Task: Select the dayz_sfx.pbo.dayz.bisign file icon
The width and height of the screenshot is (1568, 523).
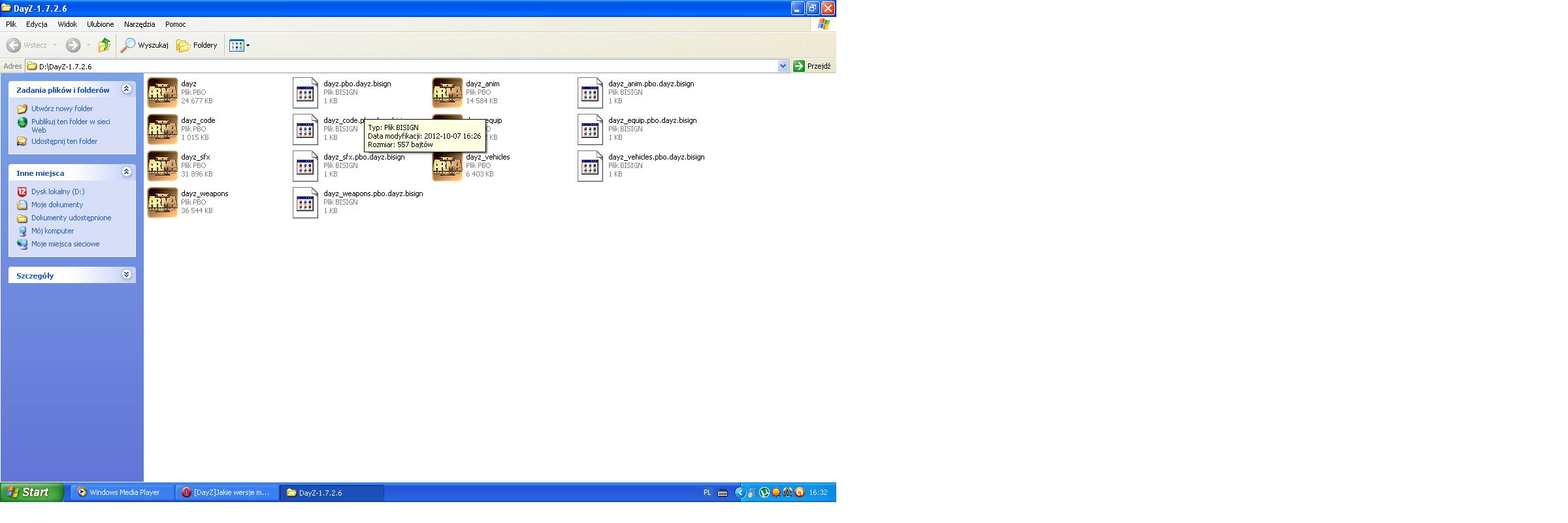Action: pos(305,166)
